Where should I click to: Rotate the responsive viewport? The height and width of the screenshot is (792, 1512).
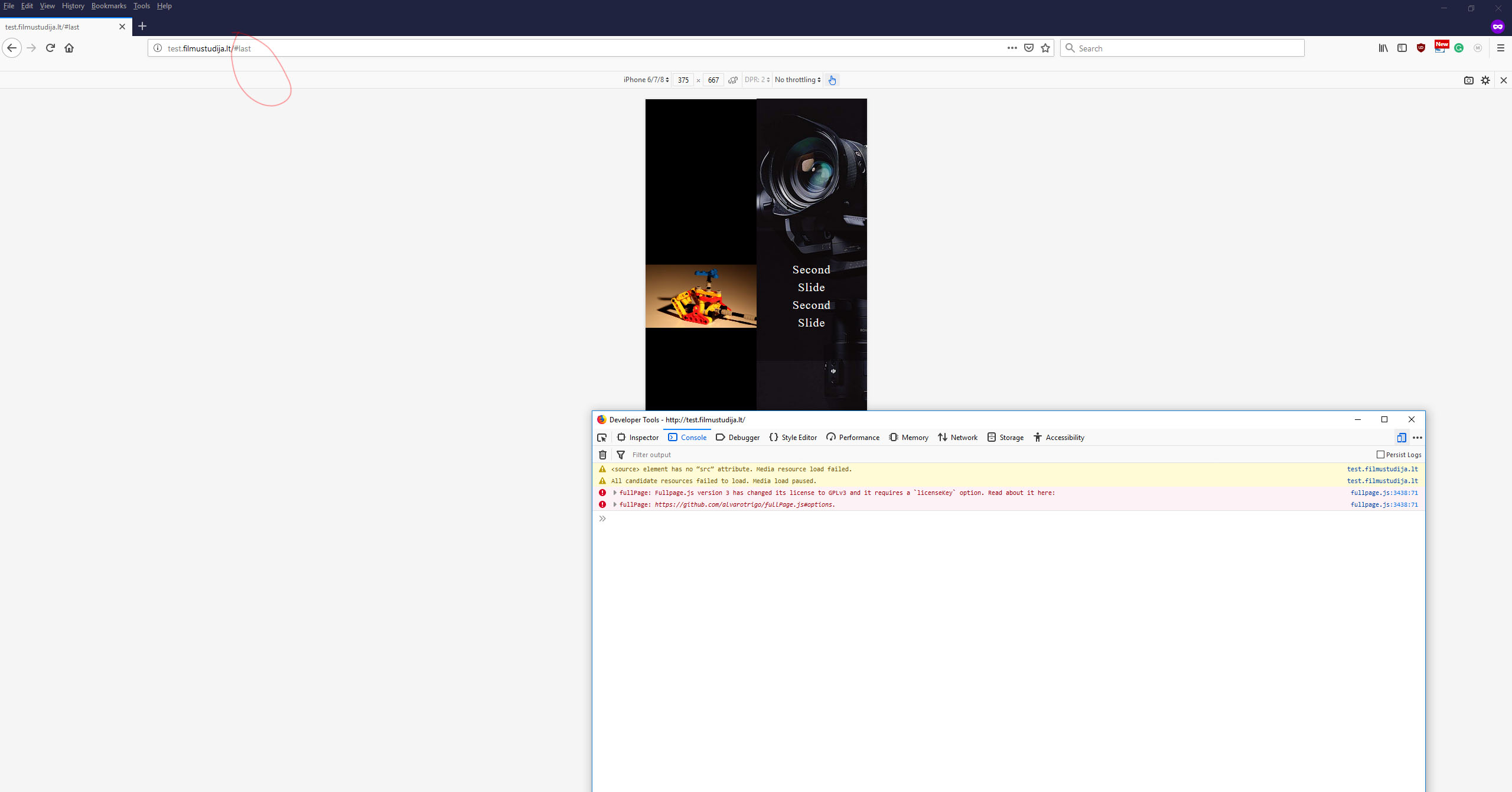pyautogui.click(x=733, y=80)
